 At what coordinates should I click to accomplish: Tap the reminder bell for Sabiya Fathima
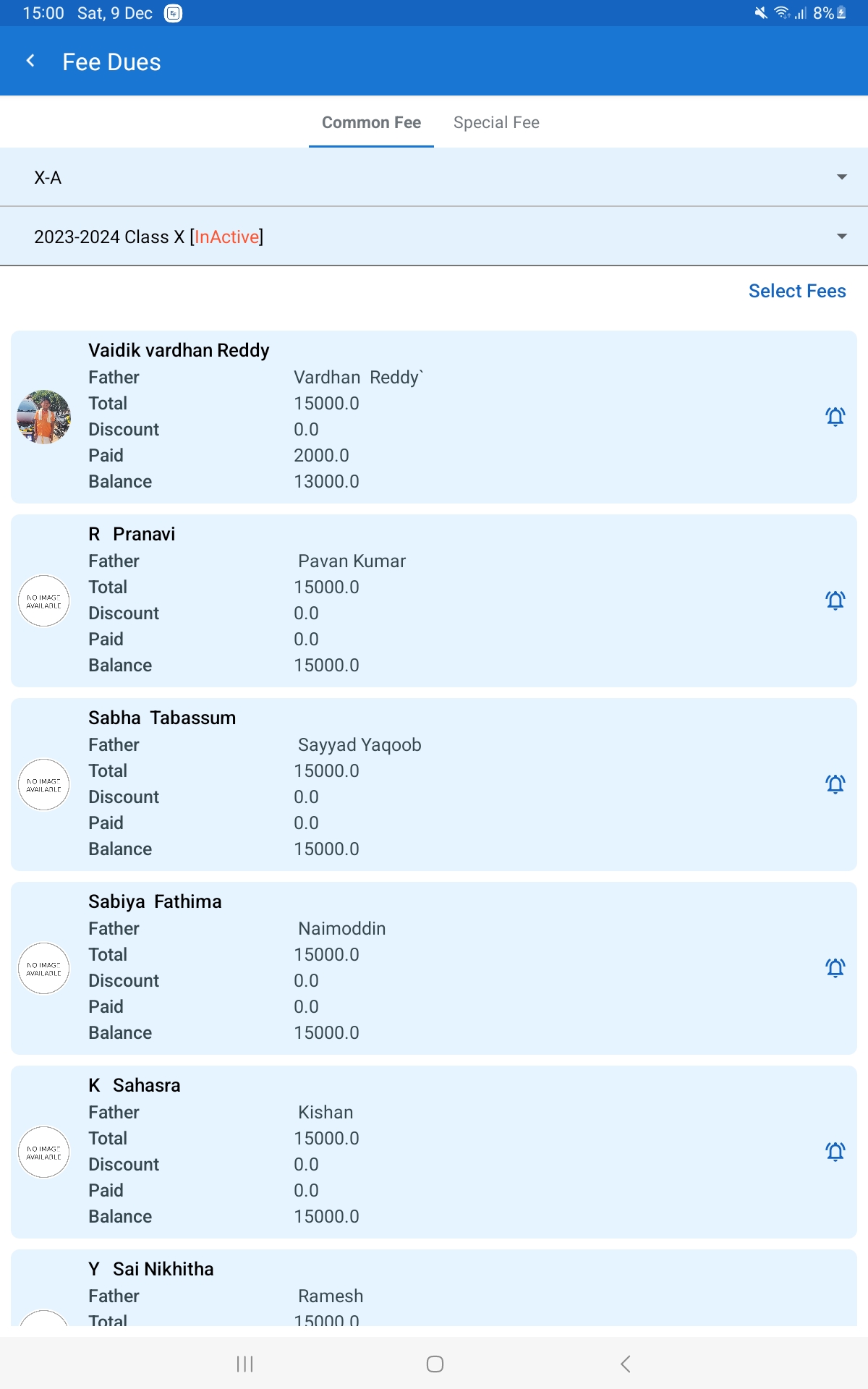click(x=835, y=968)
